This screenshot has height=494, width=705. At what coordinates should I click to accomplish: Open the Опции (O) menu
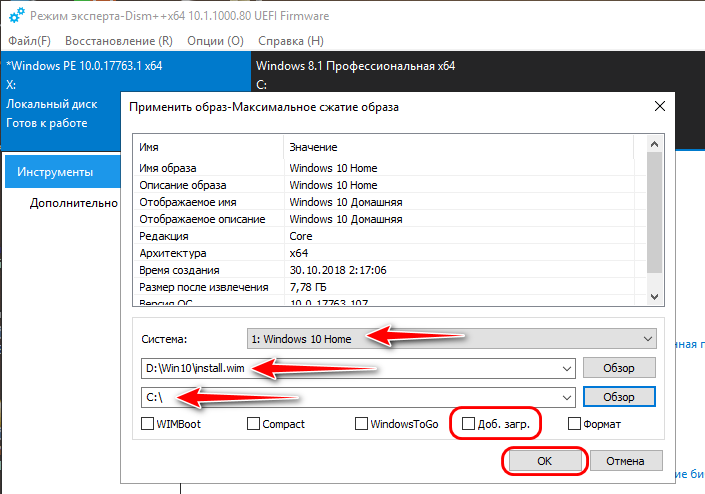[215, 41]
